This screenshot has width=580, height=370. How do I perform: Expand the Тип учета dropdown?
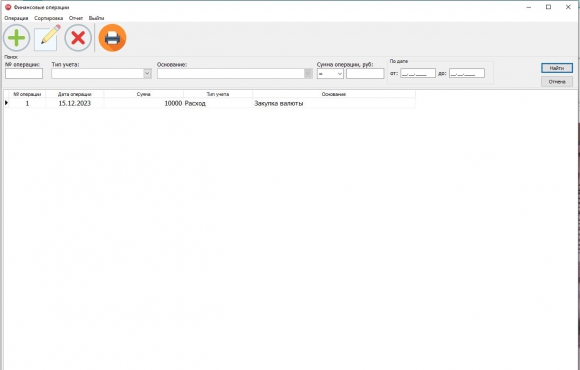147,73
